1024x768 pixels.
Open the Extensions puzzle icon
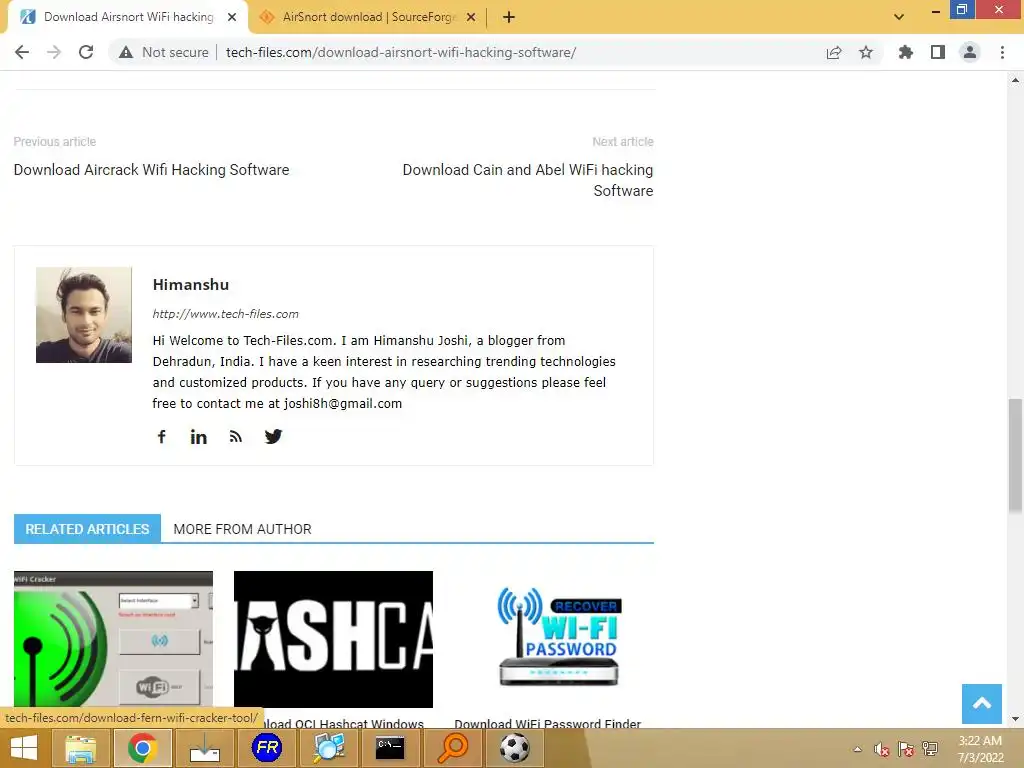(906, 52)
